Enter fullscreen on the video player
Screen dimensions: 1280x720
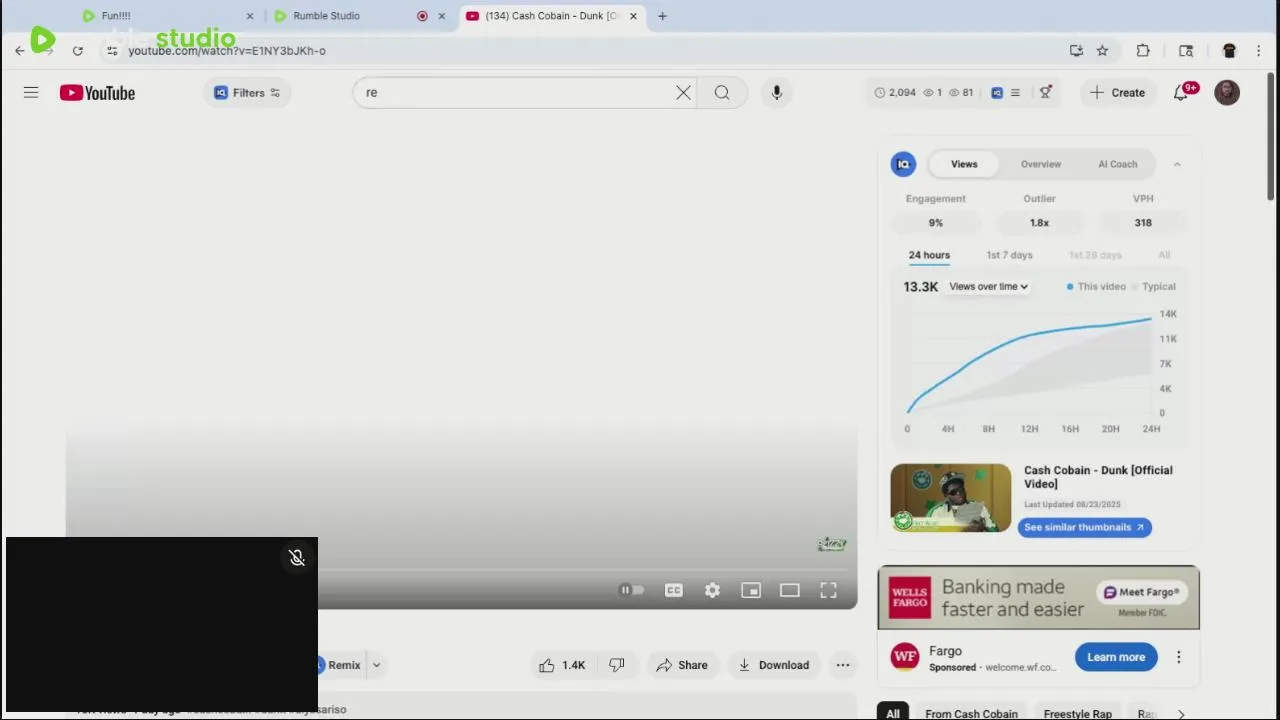828,591
